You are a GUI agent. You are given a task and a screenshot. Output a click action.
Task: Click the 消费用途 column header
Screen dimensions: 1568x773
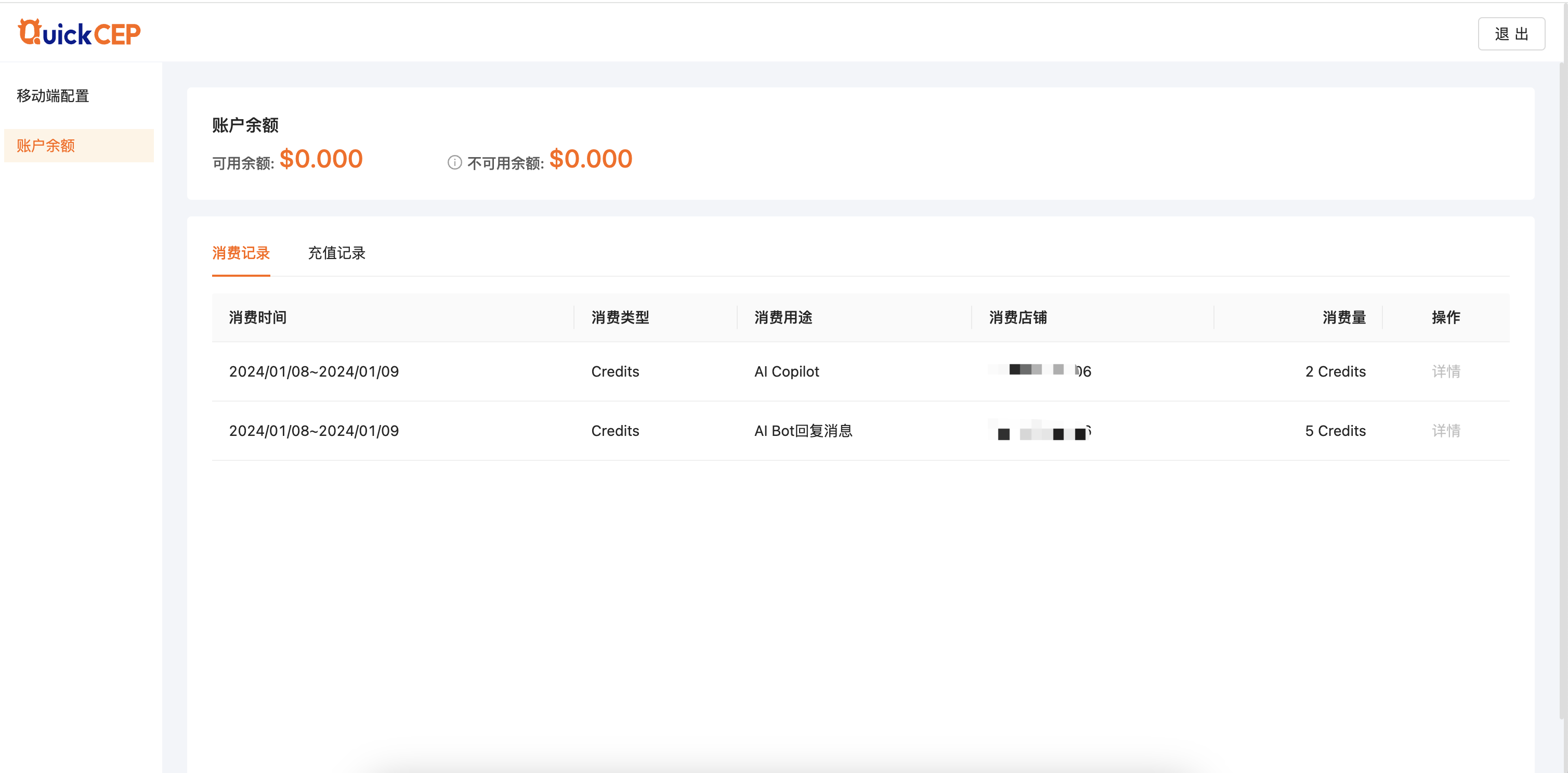click(x=783, y=317)
